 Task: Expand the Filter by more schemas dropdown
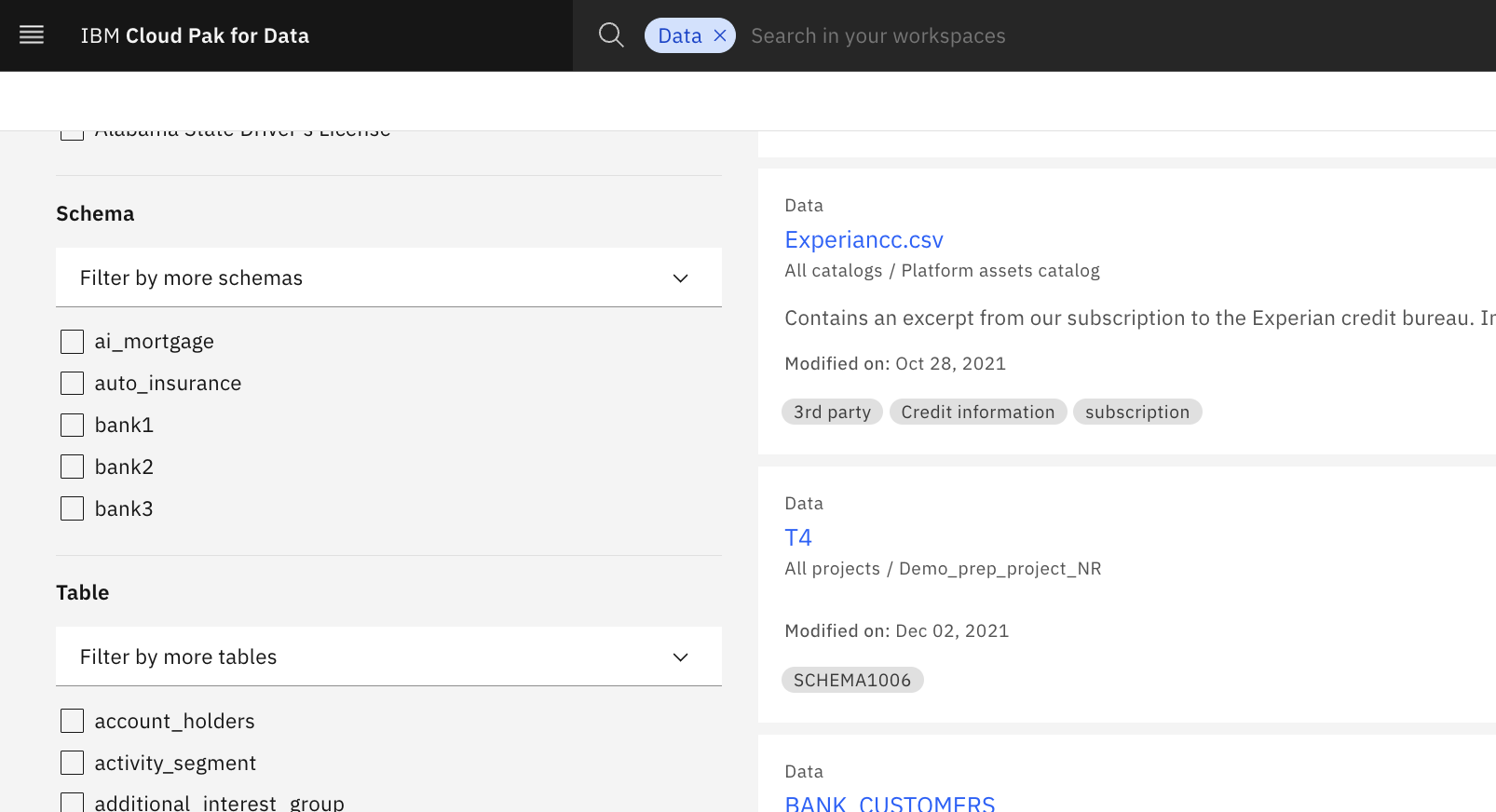(x=388, y=277)
